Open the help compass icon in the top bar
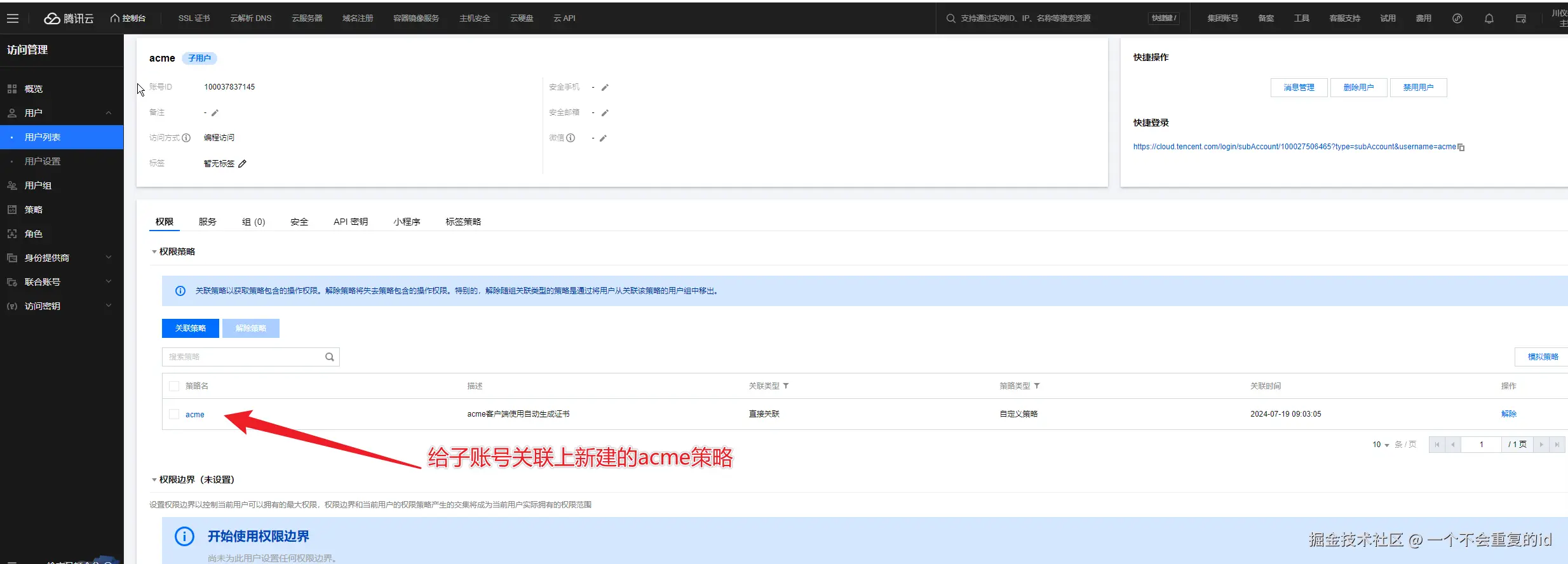 pos(1457,18)
